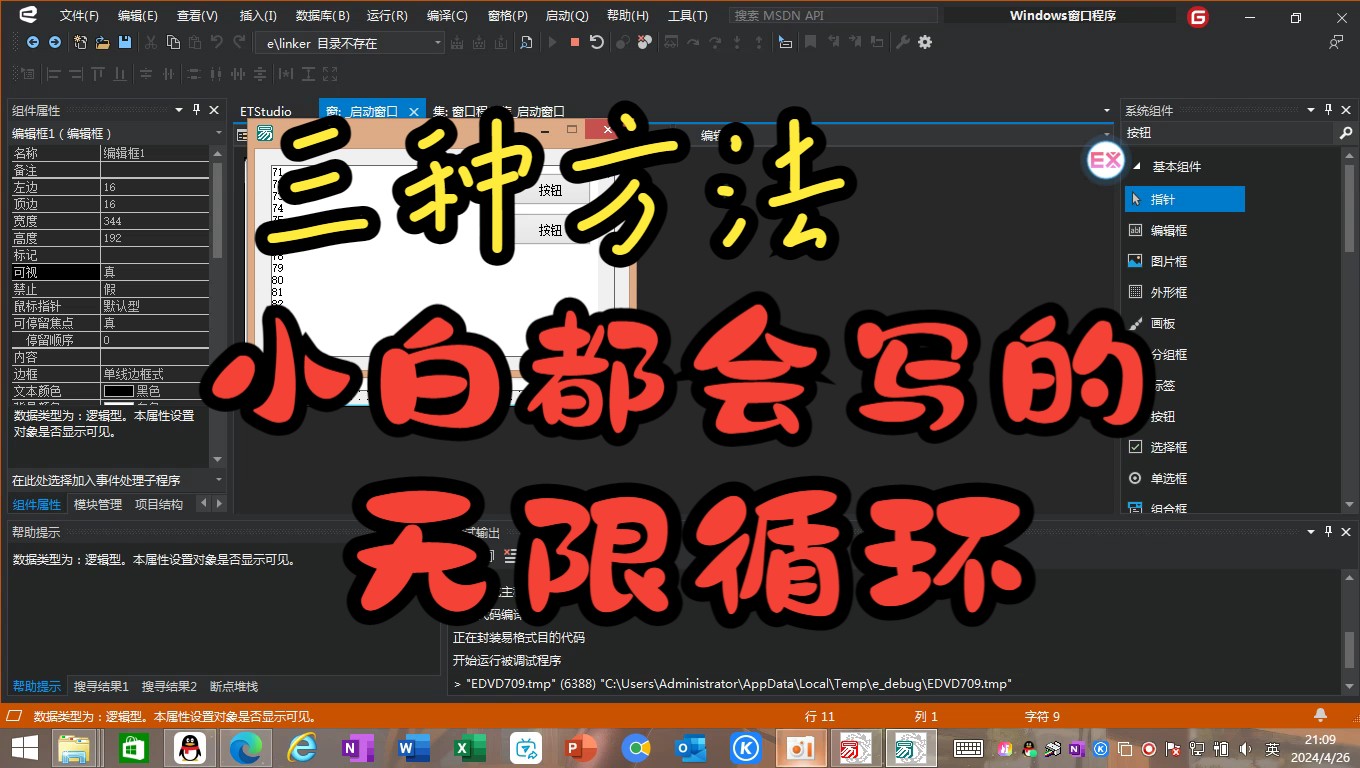This screenshot has width=1360, height=768.
Task: Switch to the 搜寻结果2 tab
Action: (169, 686)
